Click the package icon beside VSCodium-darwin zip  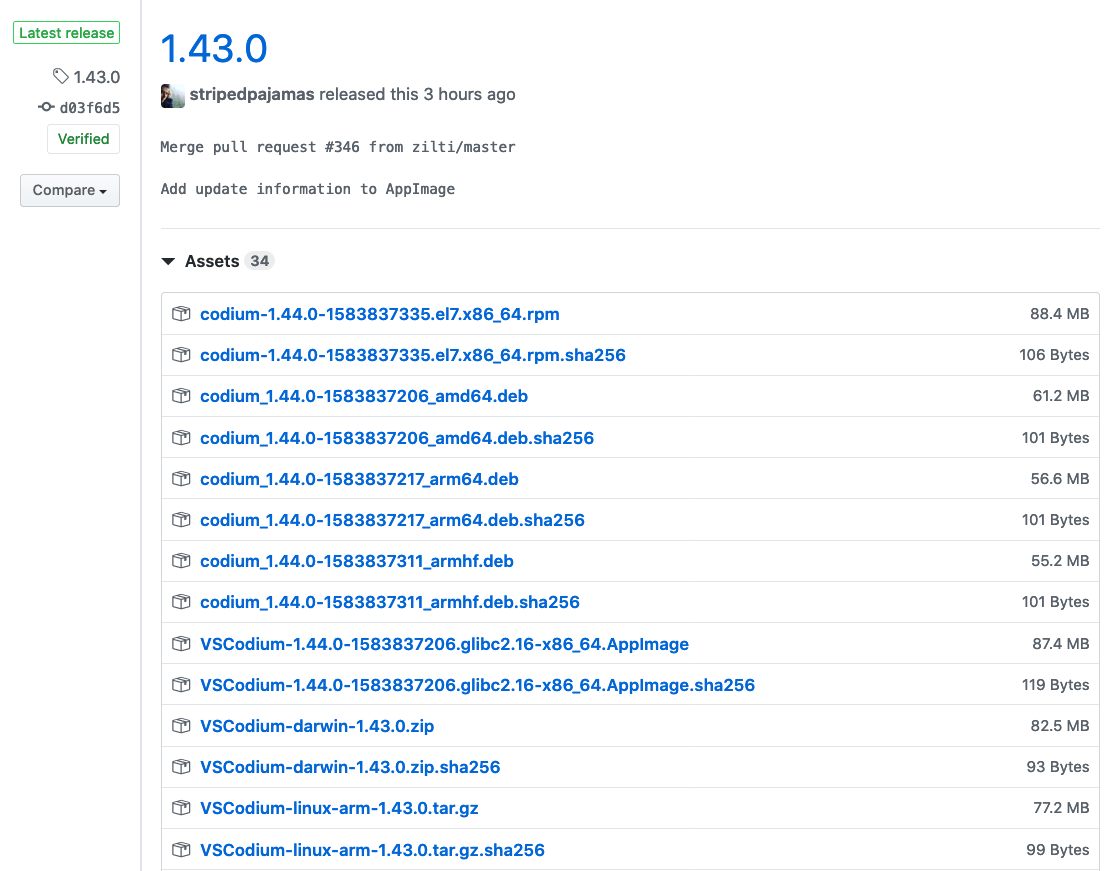click(181, 725)
